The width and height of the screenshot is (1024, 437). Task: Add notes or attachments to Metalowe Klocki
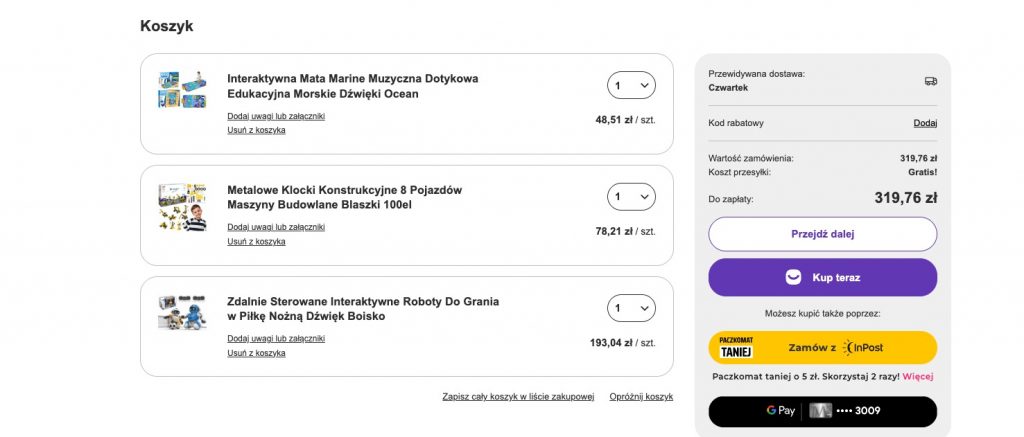[276, 227]
